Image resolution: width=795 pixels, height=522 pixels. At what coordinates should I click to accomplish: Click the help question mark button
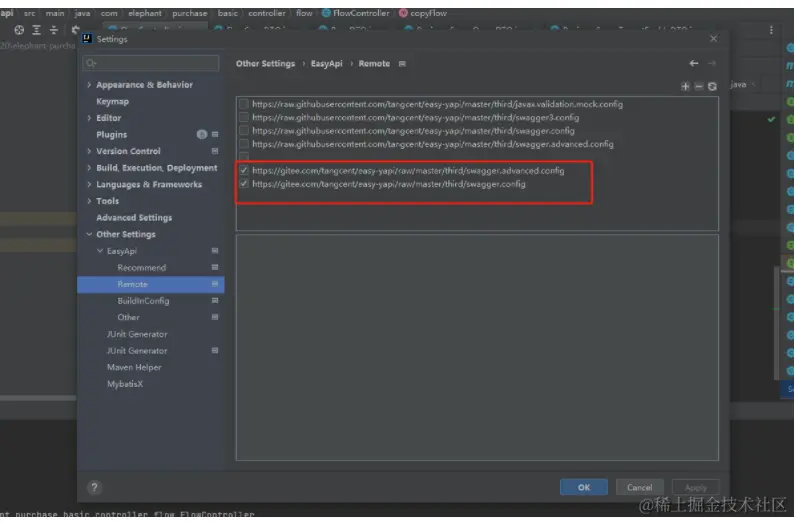[94, 488]
